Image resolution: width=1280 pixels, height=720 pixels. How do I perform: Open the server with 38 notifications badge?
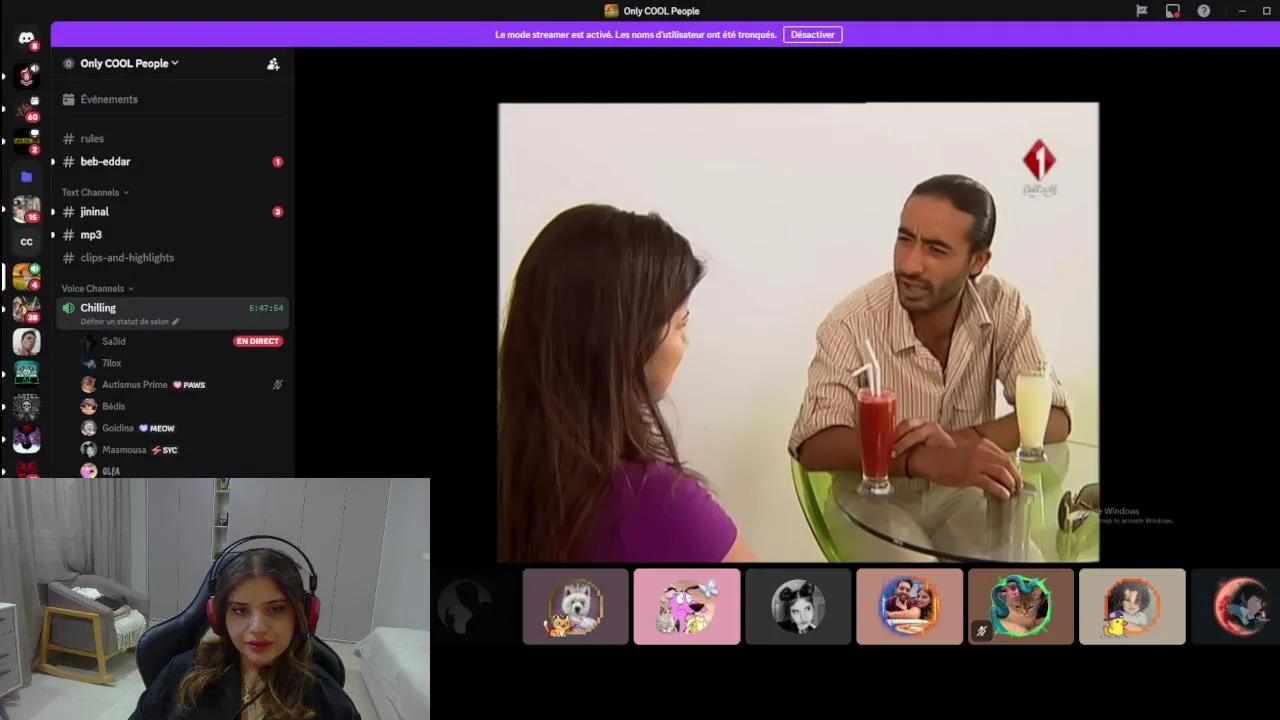(x=26, y=309)
